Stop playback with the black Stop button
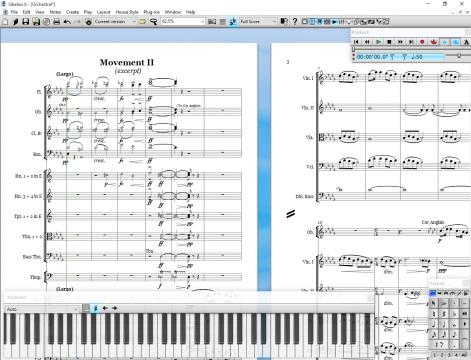471x360 pixels. 389,42
